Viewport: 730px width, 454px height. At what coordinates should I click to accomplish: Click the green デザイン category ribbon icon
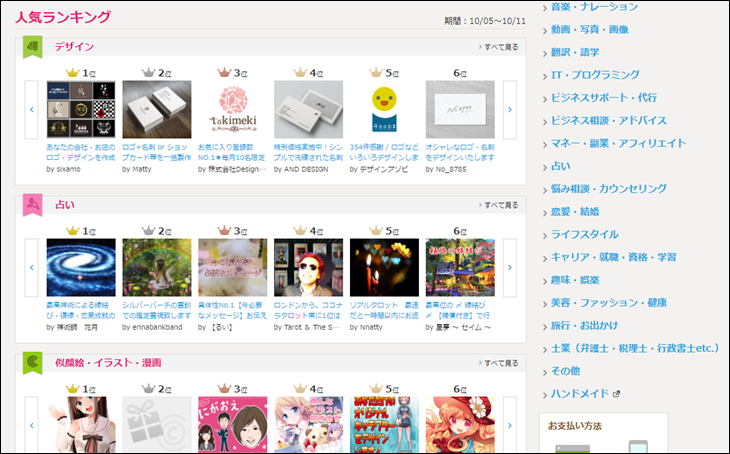(x=33, y=47)
